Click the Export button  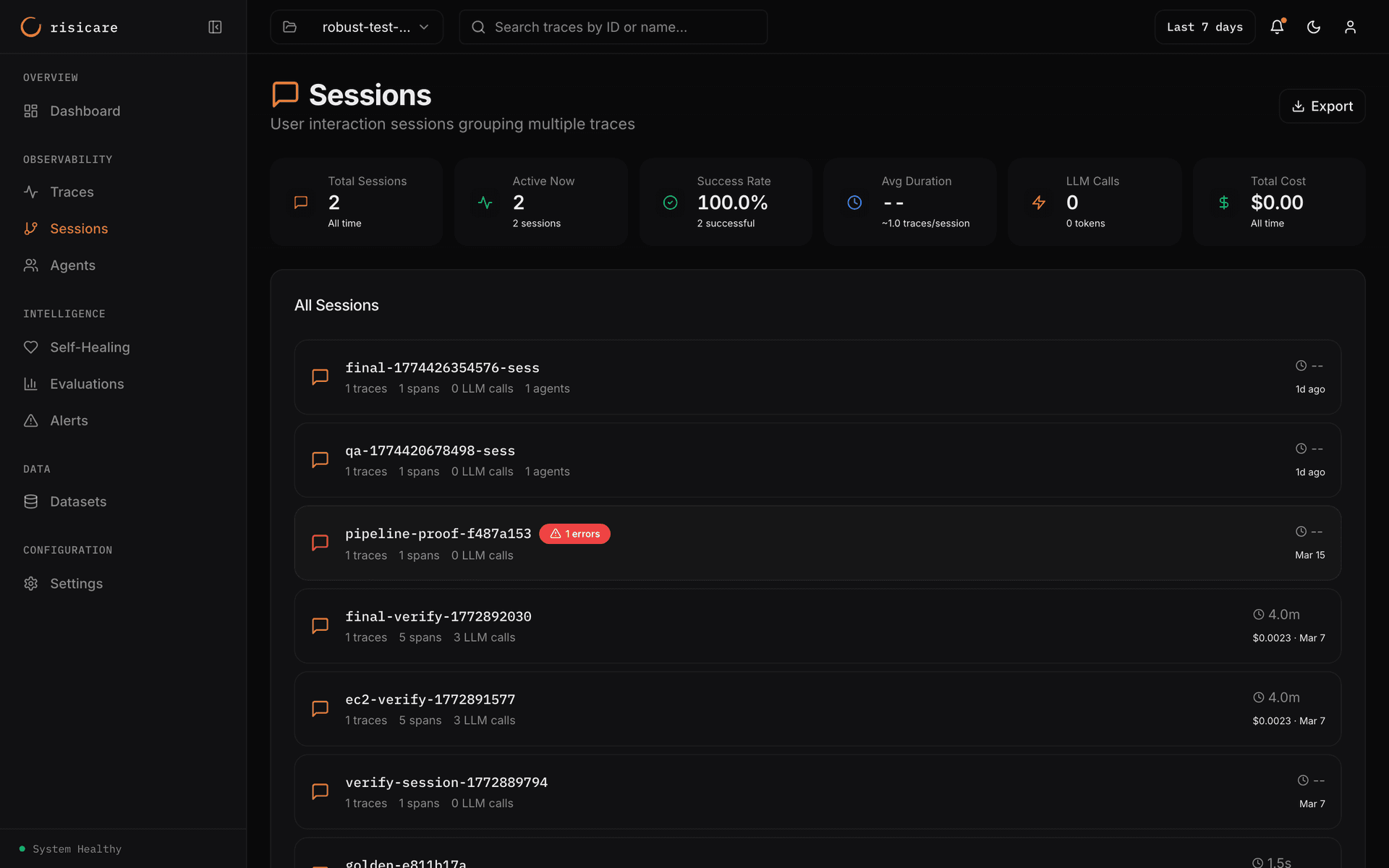(x=1322, y=106)
